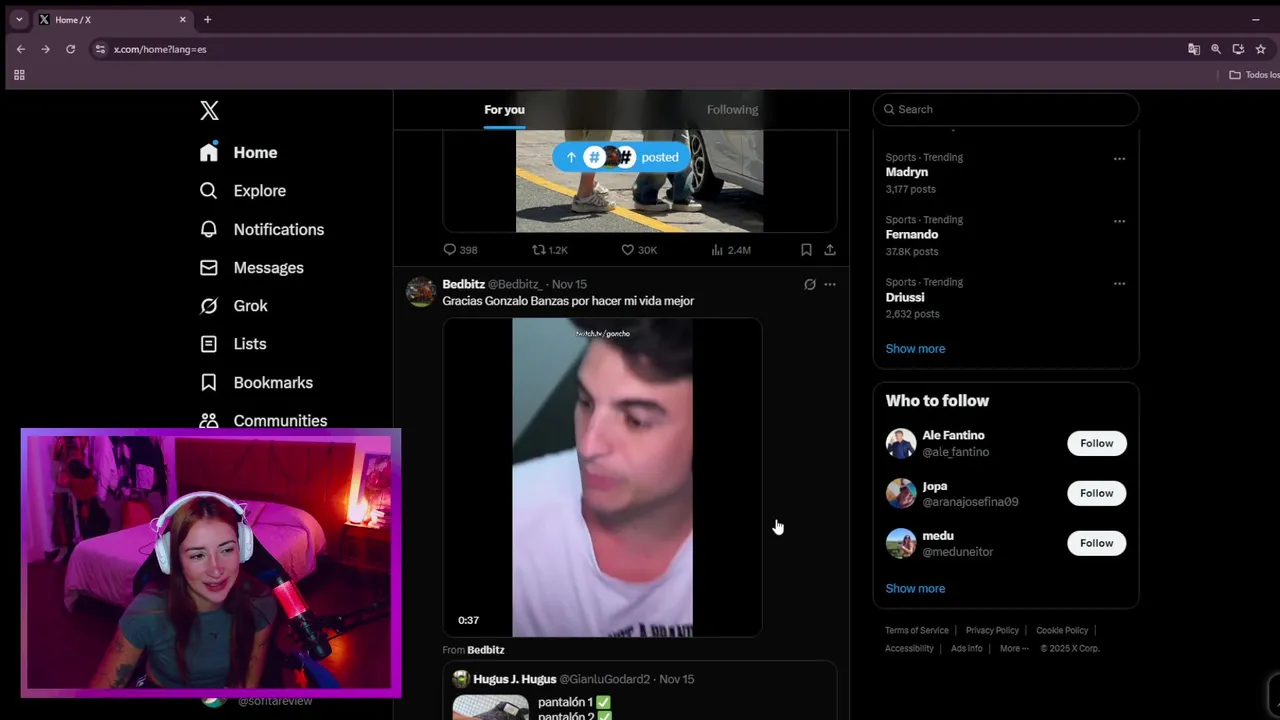Open Grok icon in sidebar
Screen dimensions: 1280x720
click(x=208, y=305)
